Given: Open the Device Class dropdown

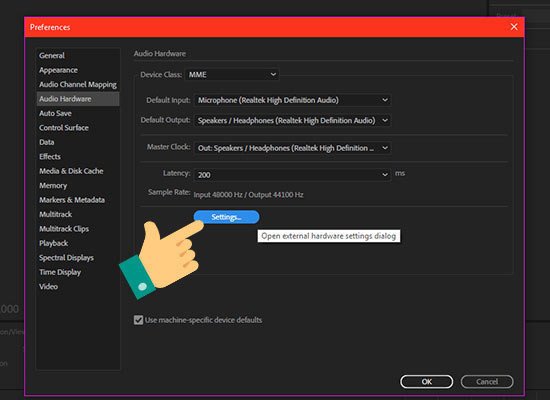Looking at the screenshot, I should pyautogui.click(x=232, y=74).
